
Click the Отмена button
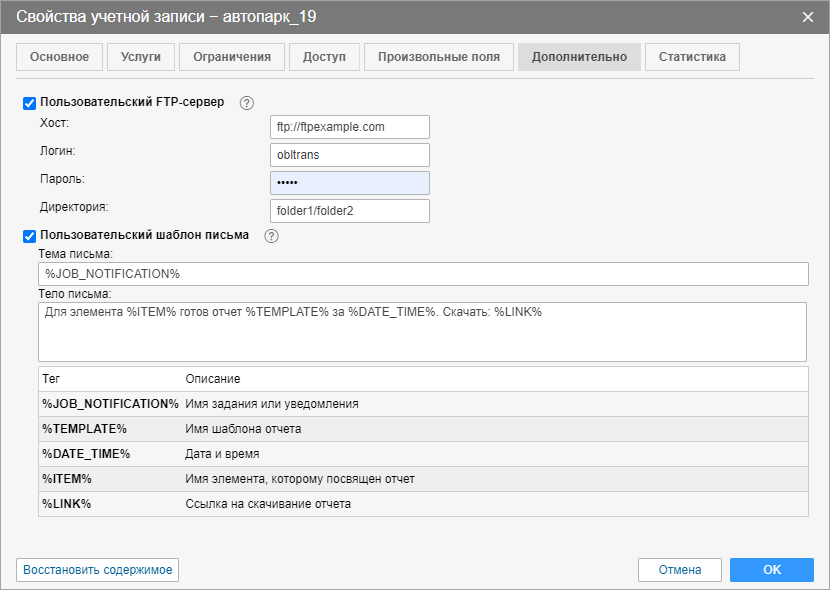(680, 570)
